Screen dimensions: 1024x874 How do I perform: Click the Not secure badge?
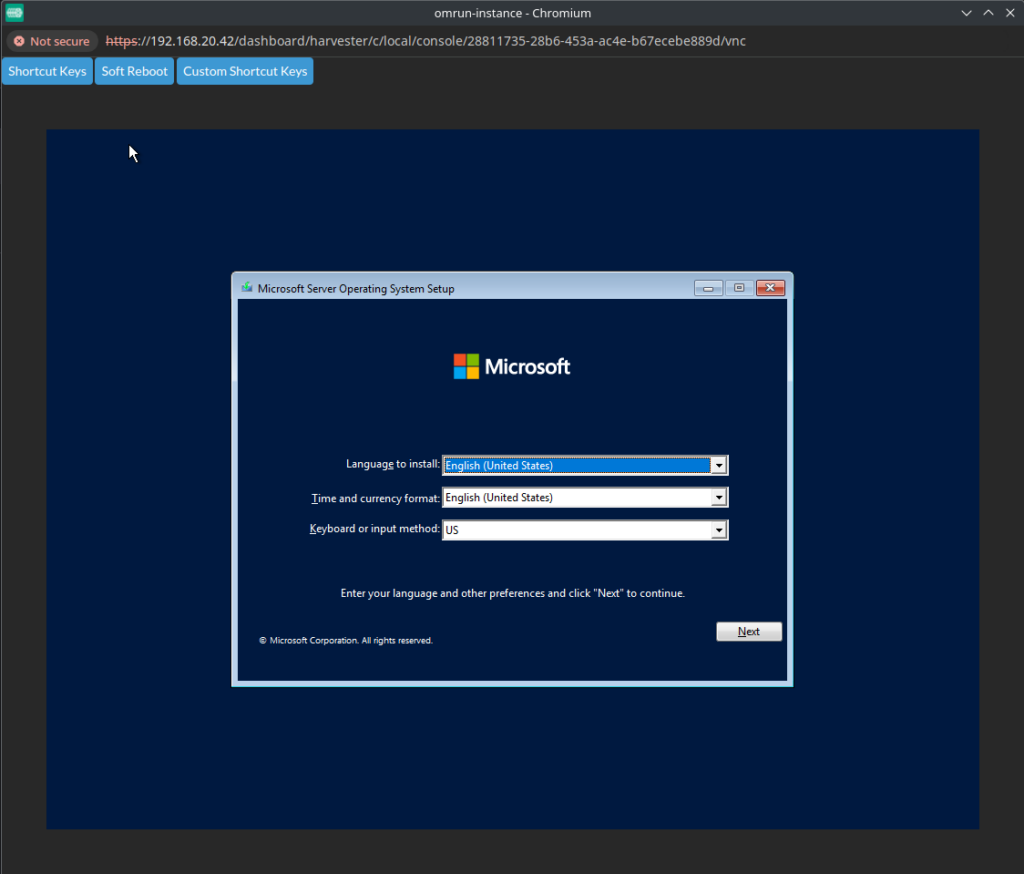click(52, 41)
